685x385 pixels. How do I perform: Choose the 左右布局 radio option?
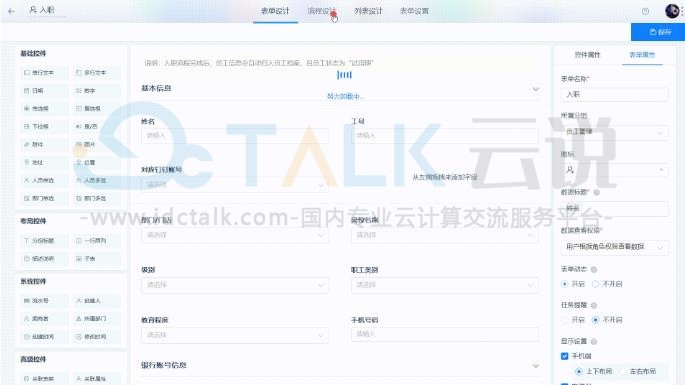click(x=623, y=371)
